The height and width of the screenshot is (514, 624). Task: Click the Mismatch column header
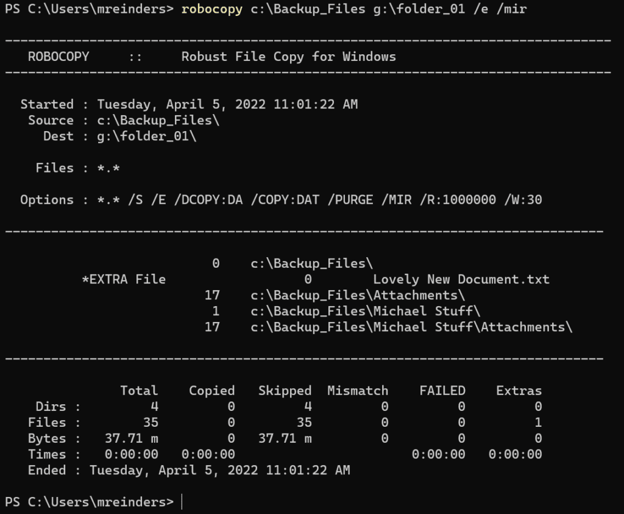358,391
